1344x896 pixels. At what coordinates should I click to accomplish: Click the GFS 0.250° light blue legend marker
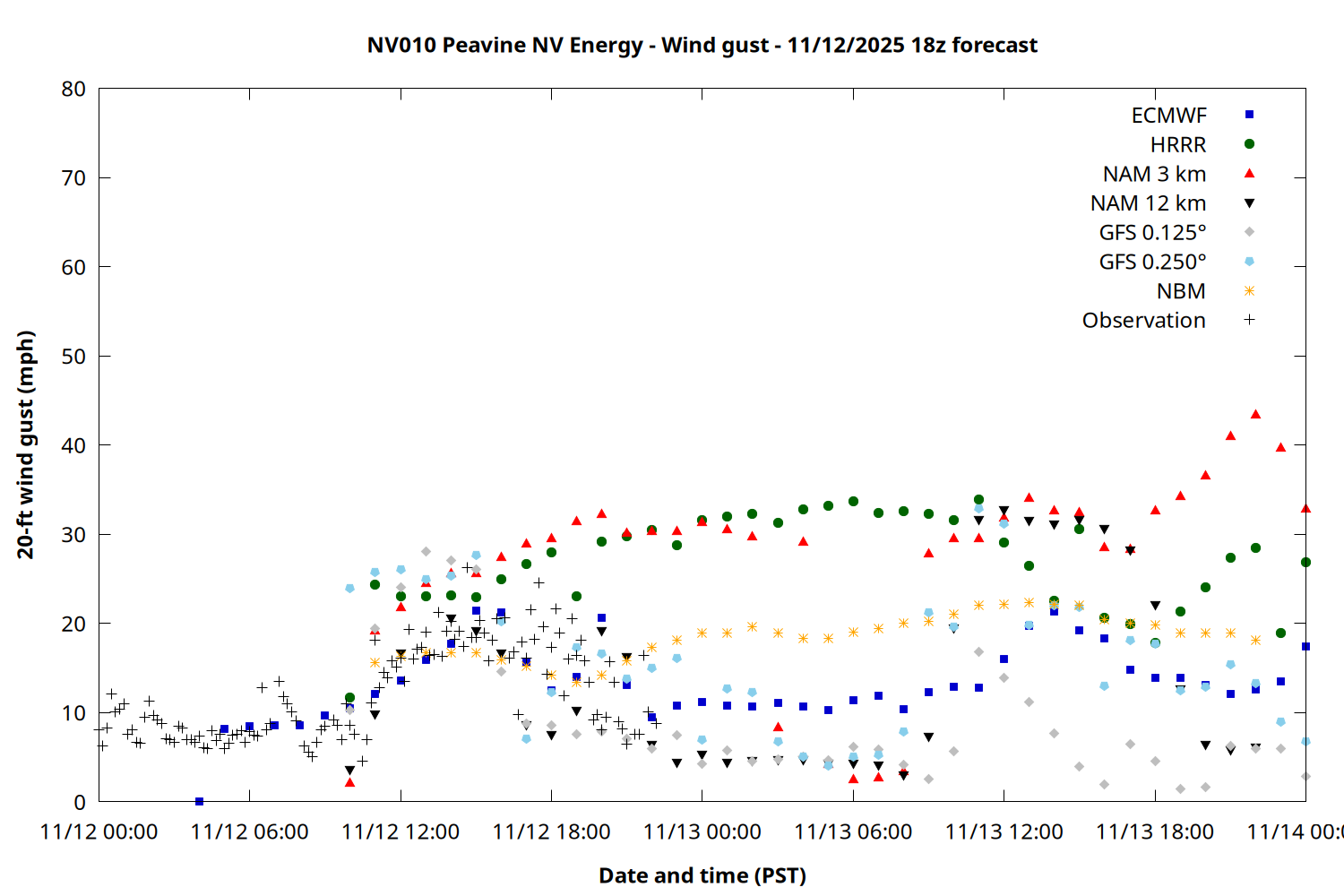click(x=1249, y=262)
